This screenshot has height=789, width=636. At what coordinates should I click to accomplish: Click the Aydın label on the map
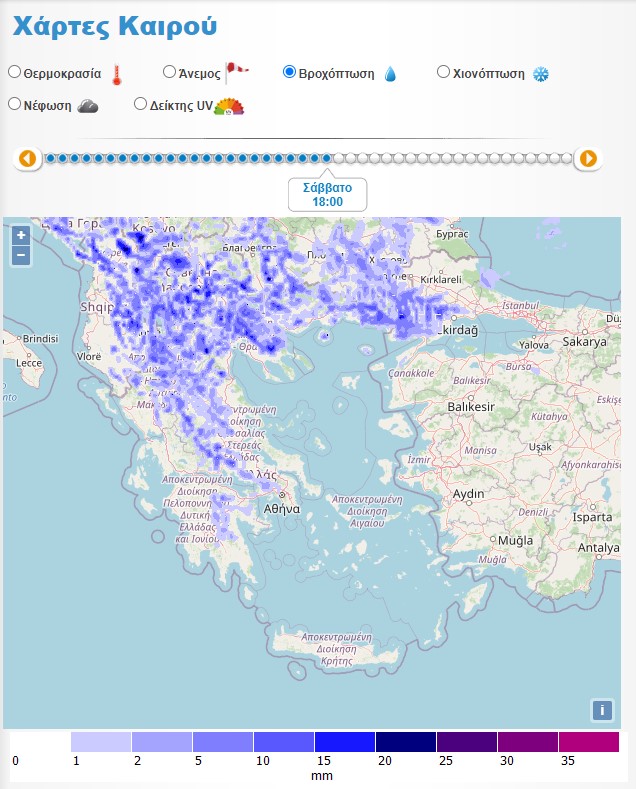[x=468, y=494]
